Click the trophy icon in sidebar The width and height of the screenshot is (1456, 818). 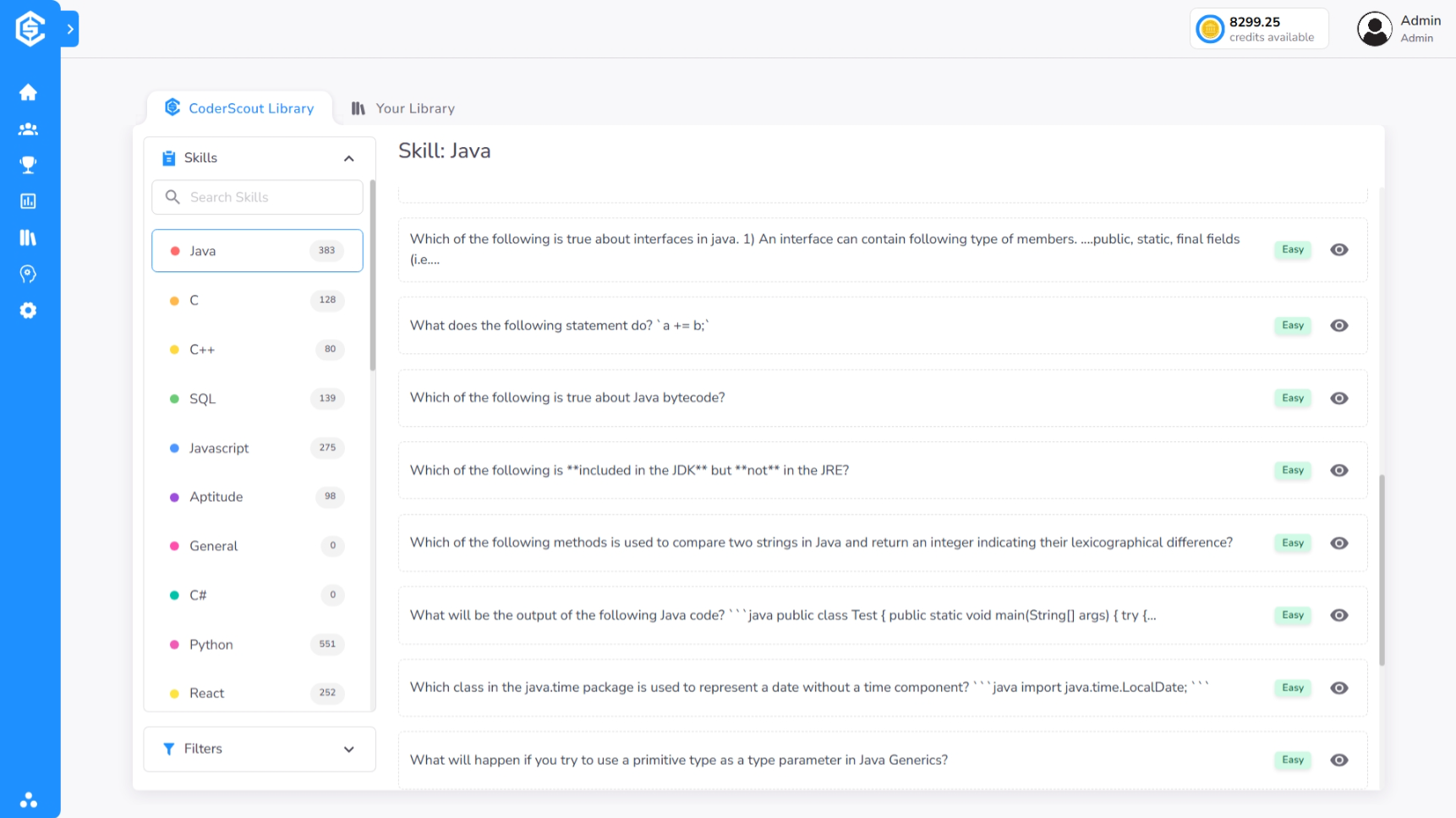tap(28, 165)
